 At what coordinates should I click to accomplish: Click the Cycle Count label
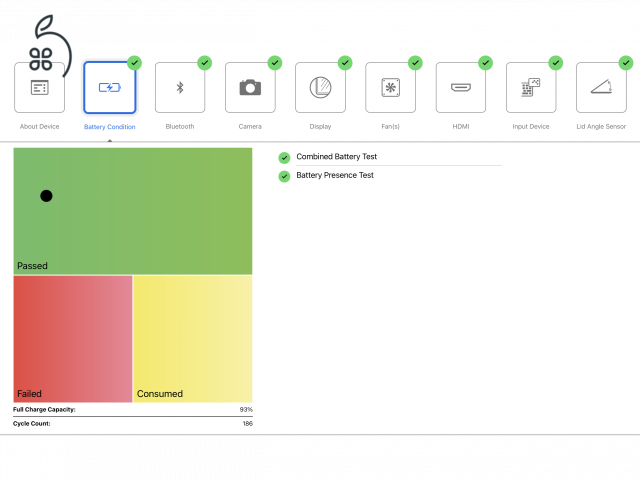pos(31,424)
